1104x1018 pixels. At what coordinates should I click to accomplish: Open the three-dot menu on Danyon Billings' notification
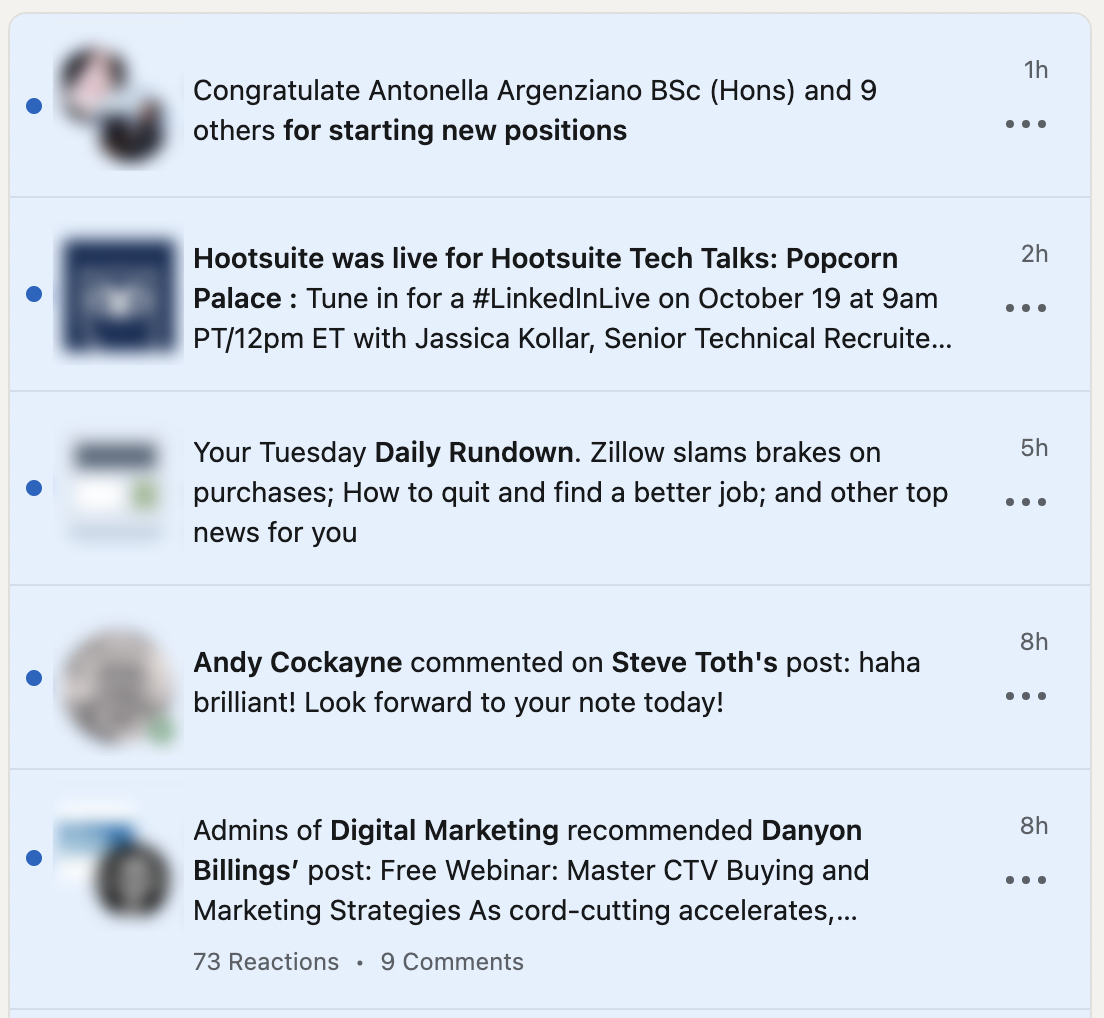1026,880
